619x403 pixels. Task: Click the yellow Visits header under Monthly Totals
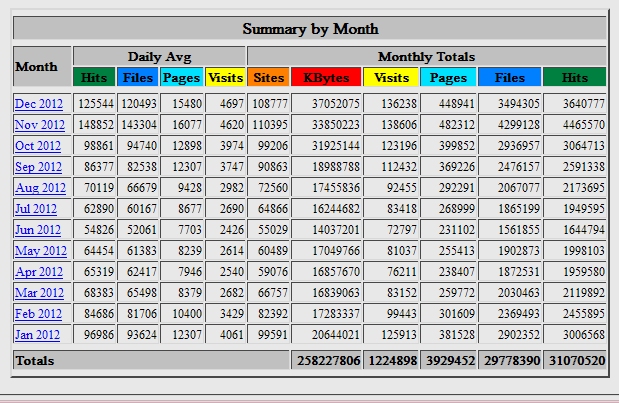click(391, 76)
